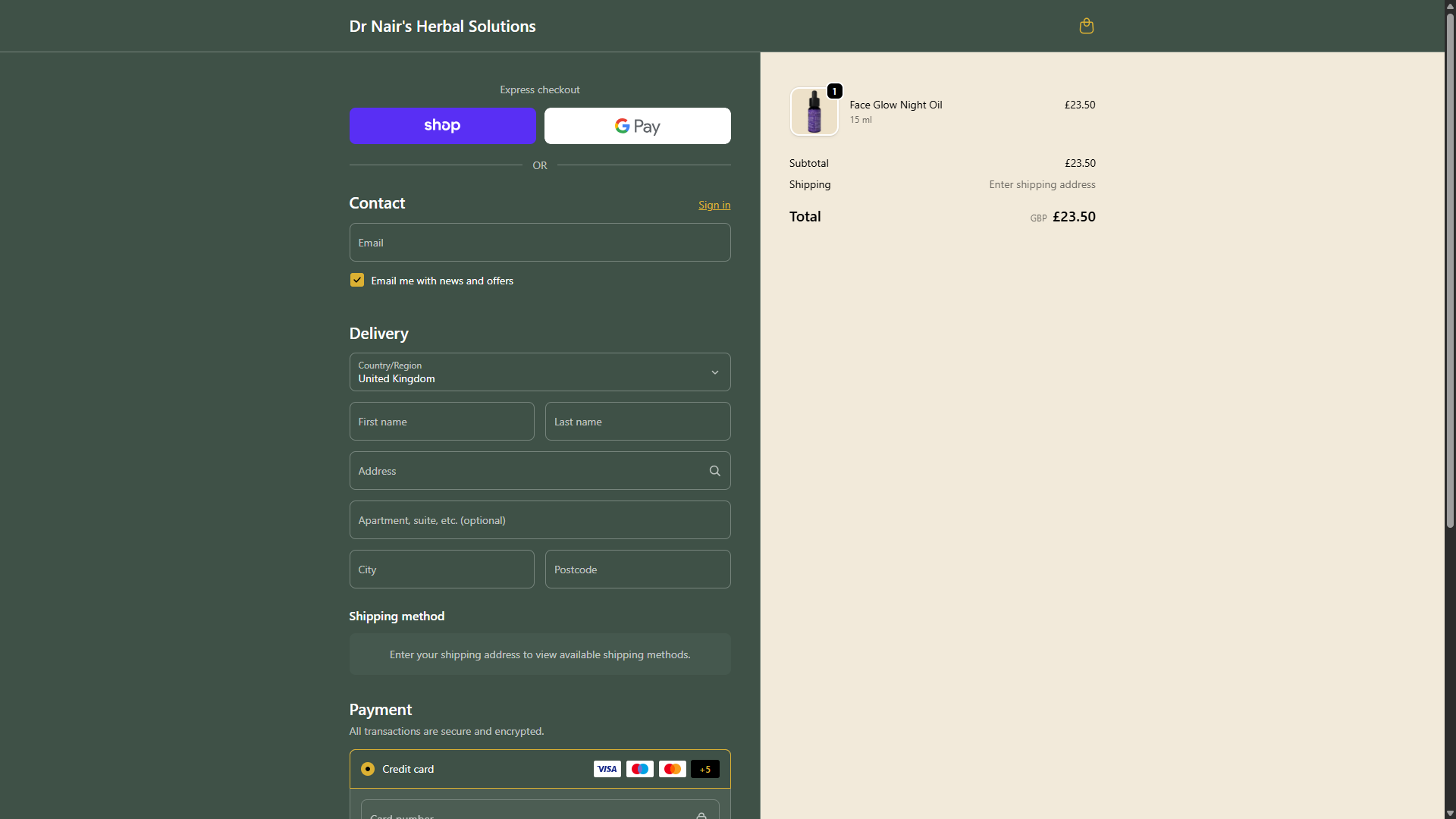Viewport: 1456px width, 819px height.
Task: Checkout with shop Pay
Action: click(442, 125)
